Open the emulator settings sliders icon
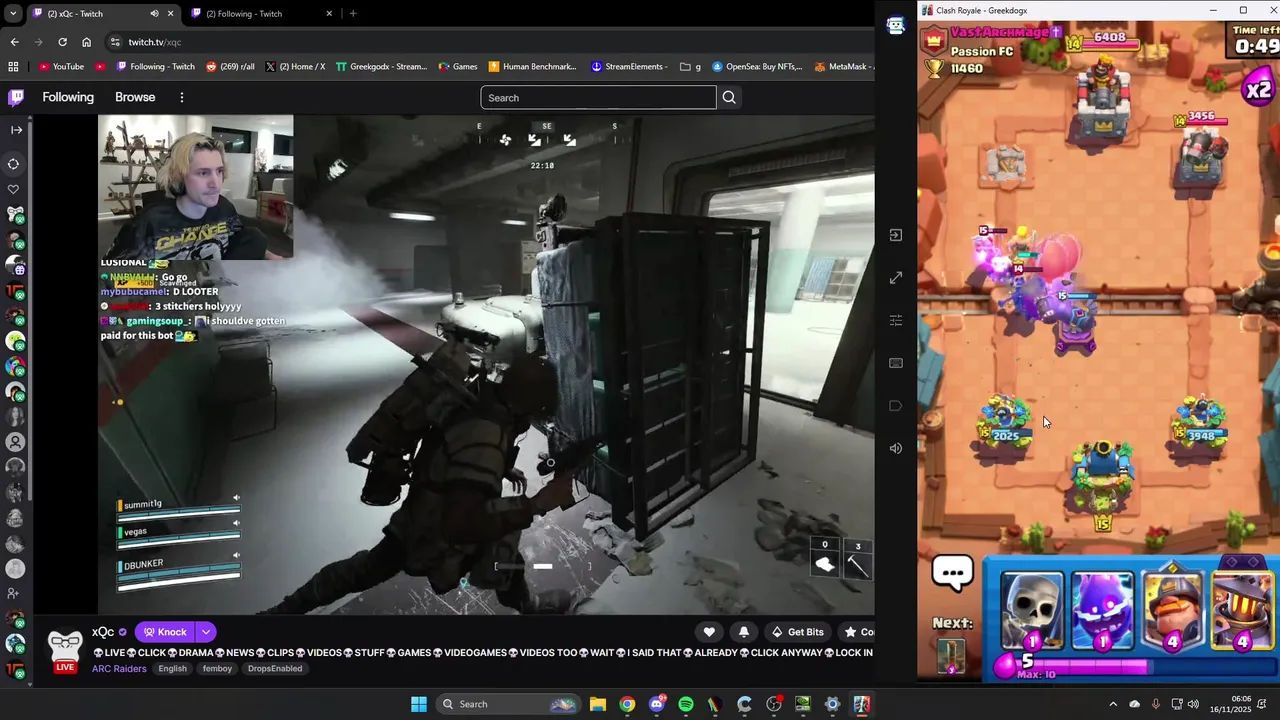 [x=896, y=320]
